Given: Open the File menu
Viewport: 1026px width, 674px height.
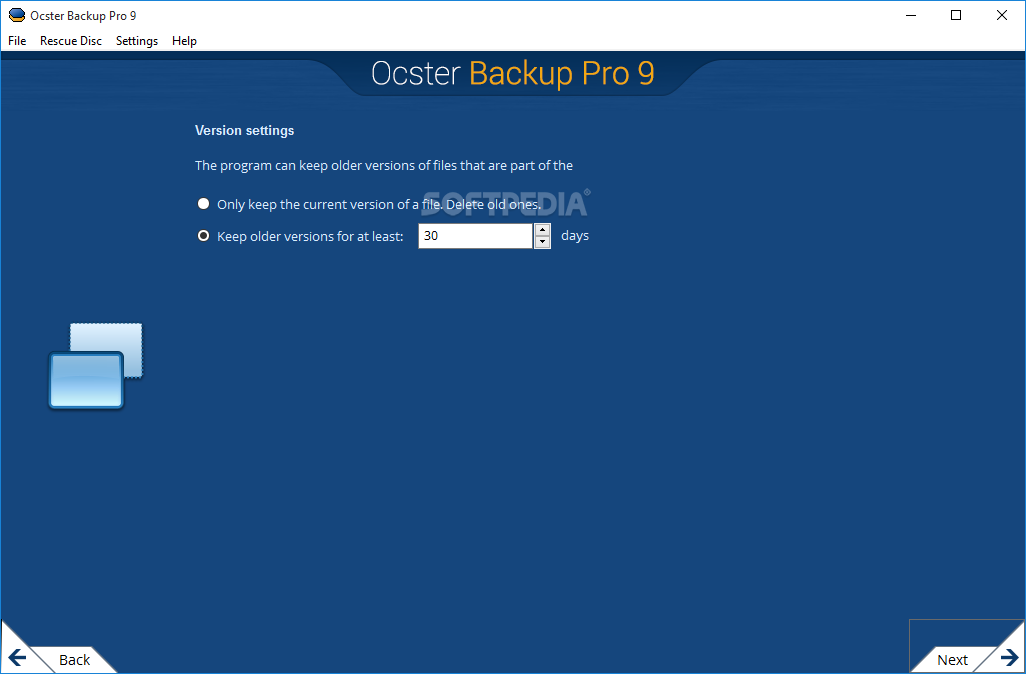Looking at the screenshot, I should click(17, 41).
